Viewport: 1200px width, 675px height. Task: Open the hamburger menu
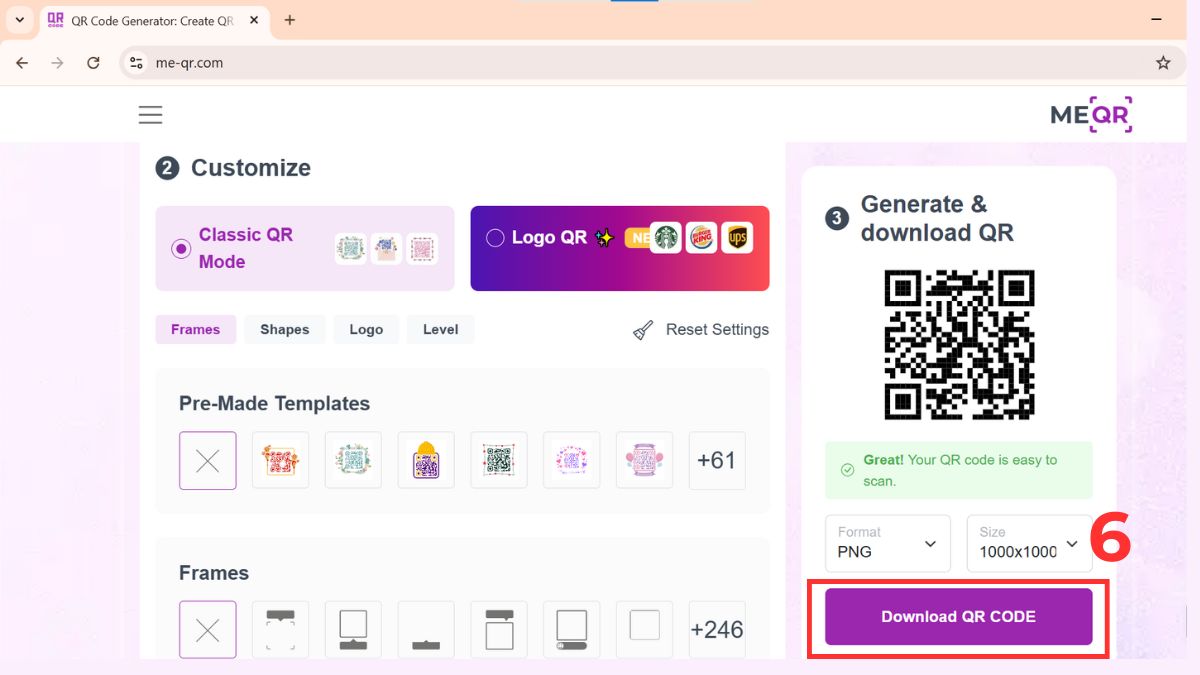click(150, 114)
